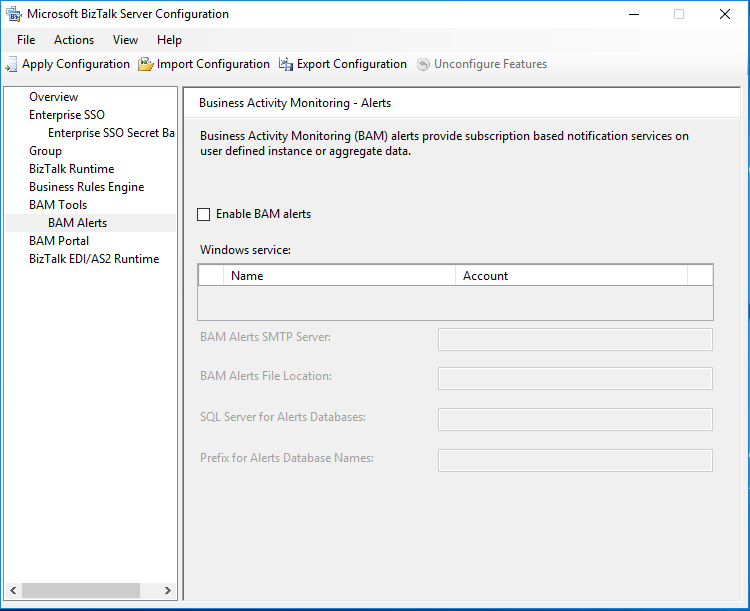Viewport: 750px width, 611px height.
Task: Select Overview in the navigation tree
Action: tap(54, 97)
